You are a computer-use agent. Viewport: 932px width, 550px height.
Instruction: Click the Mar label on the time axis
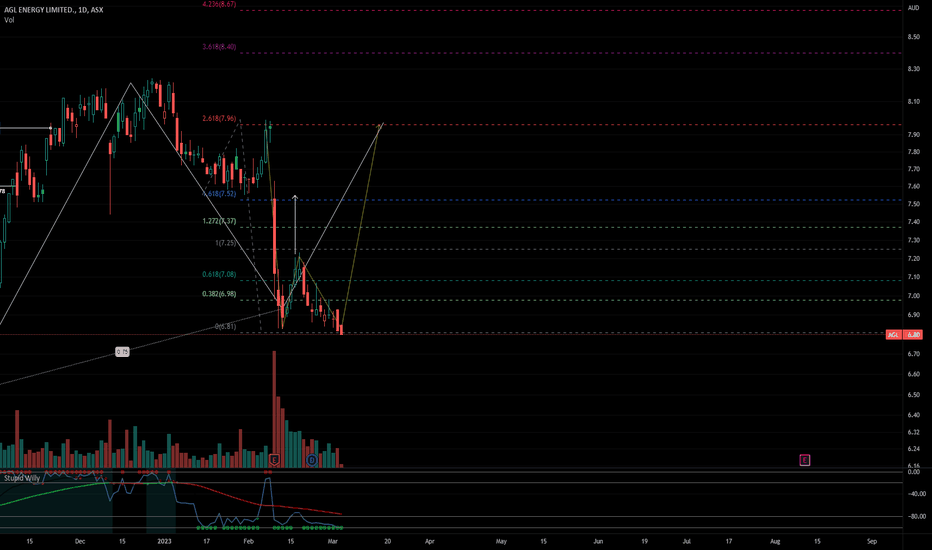[333, 541]
